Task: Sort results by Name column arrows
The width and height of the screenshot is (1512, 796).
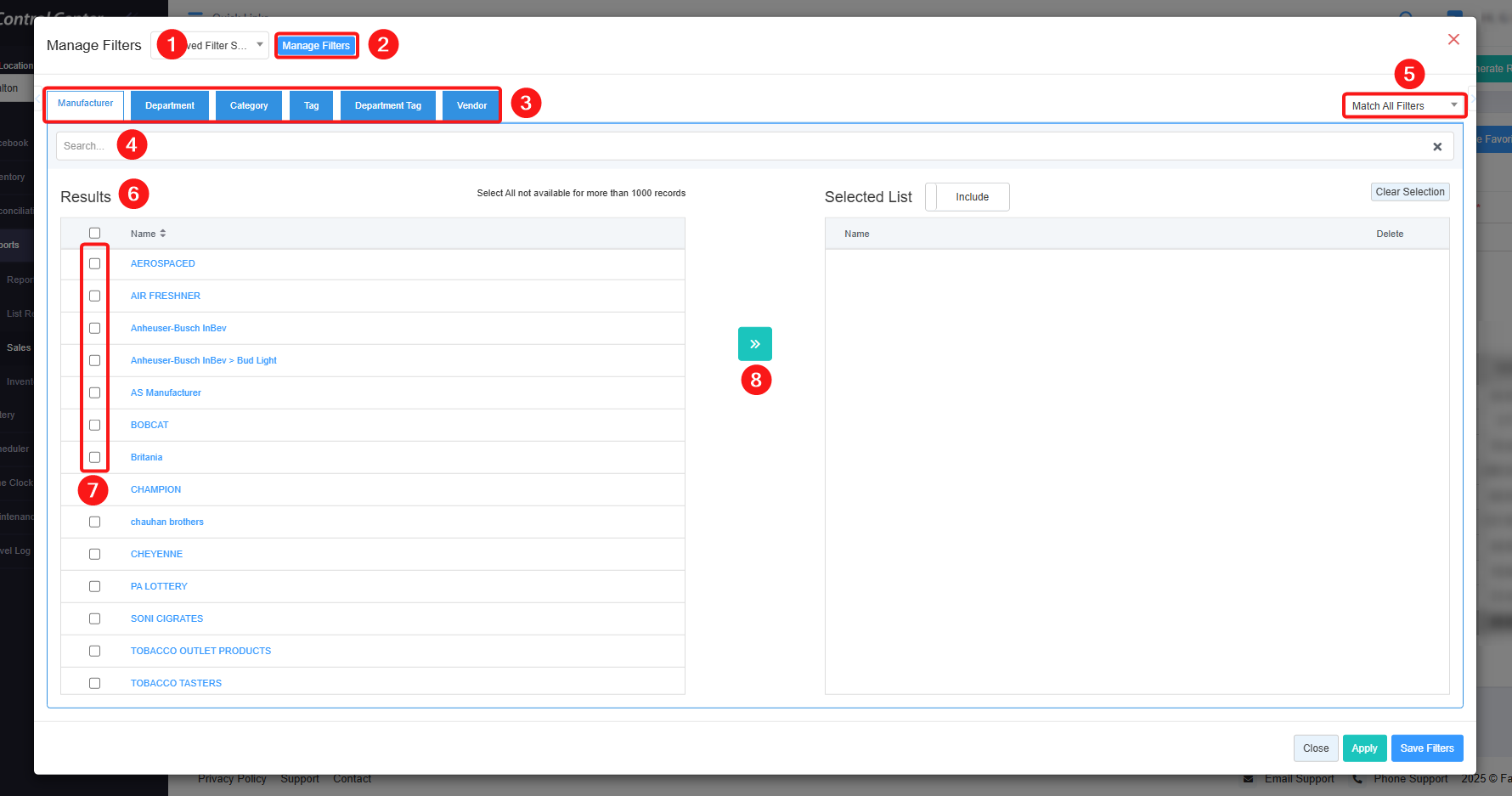Action: (x=162, y=234)
